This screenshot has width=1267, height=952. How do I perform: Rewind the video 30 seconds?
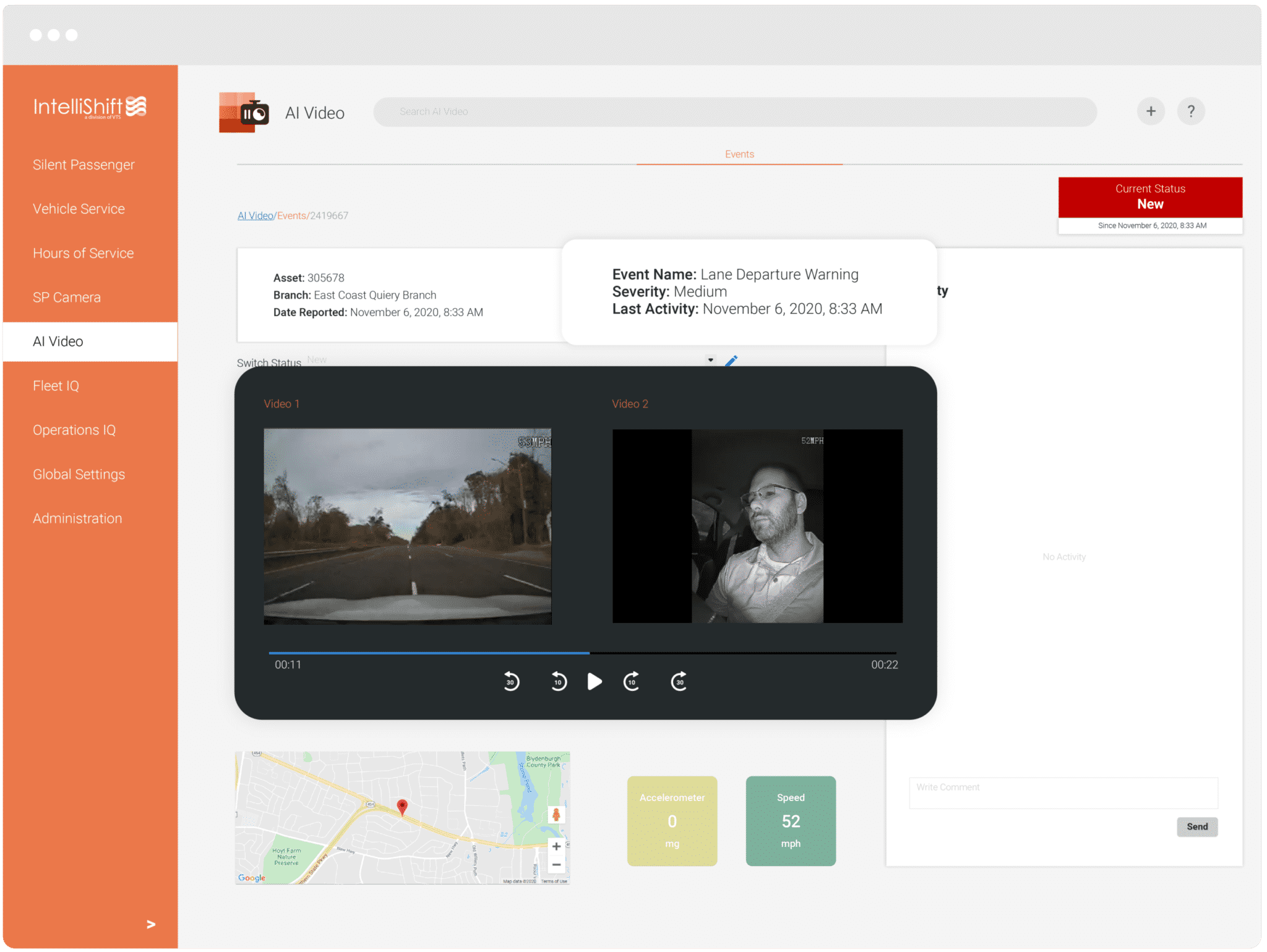coord(510,682)
